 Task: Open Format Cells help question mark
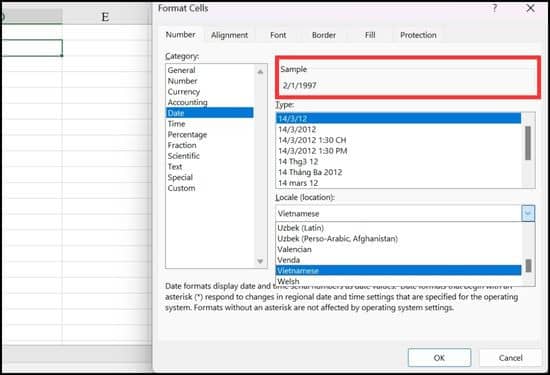point(494,8)
